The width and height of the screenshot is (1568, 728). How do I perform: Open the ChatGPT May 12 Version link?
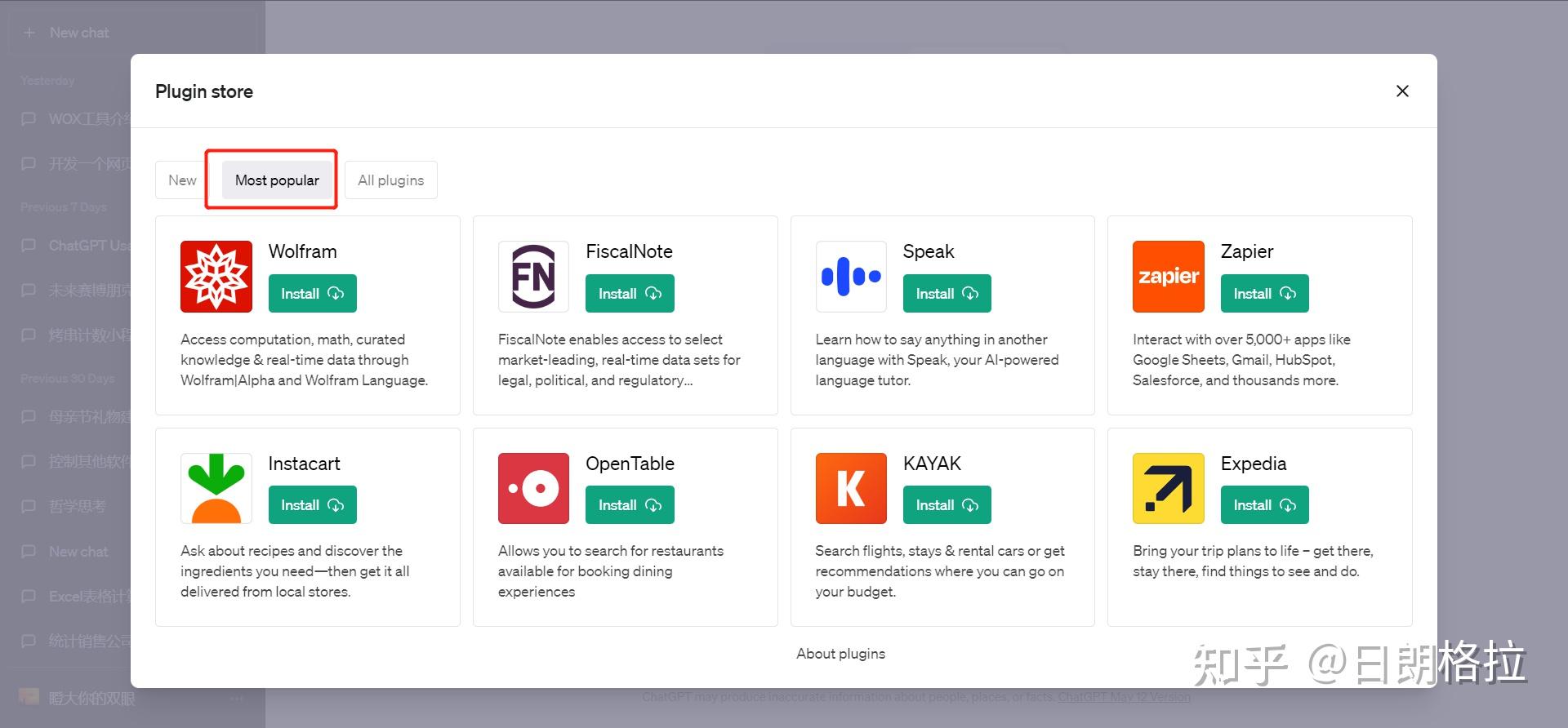tap(1125, 697)
